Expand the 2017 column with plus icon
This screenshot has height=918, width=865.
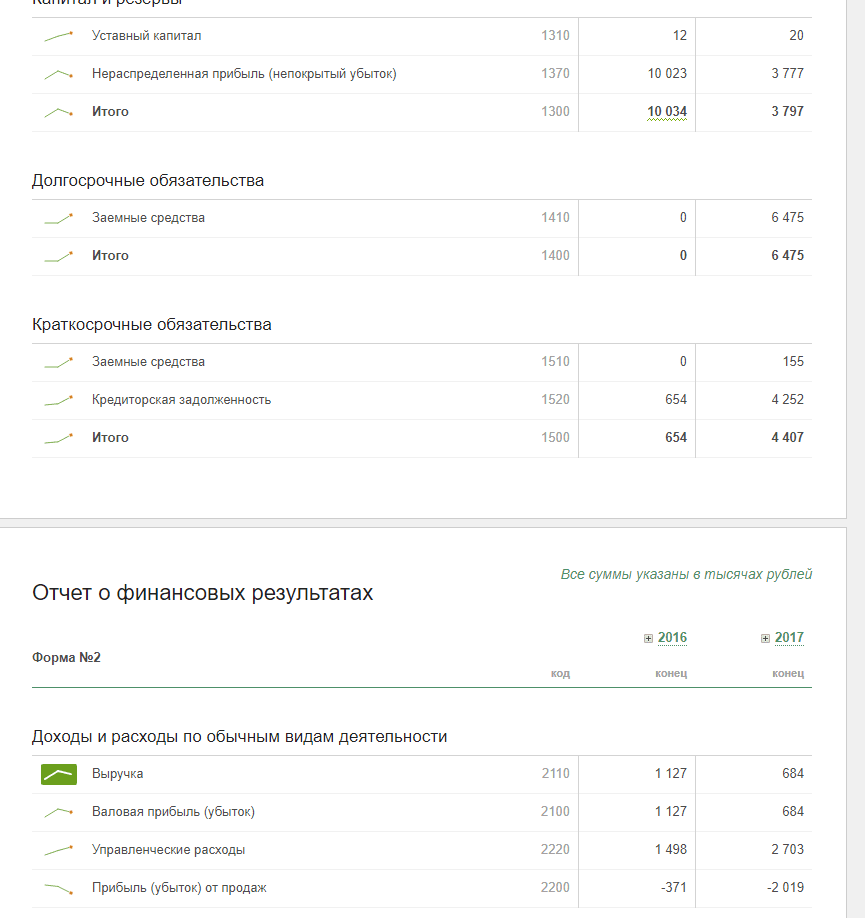765,638
